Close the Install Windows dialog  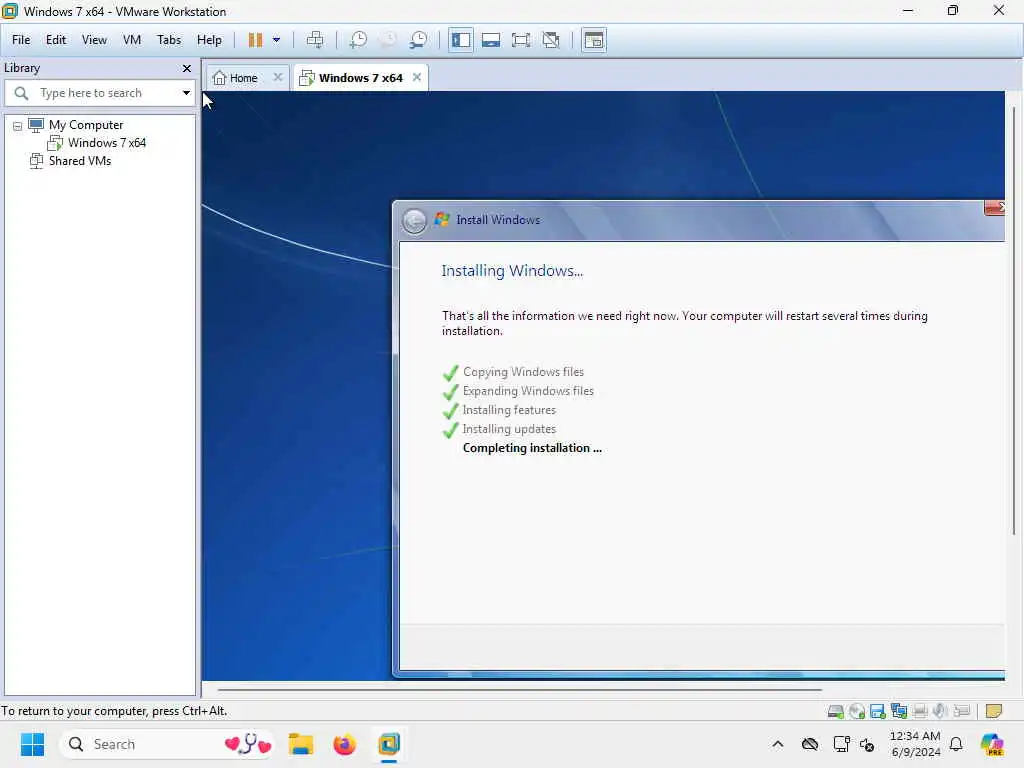[x=995, y=208]
